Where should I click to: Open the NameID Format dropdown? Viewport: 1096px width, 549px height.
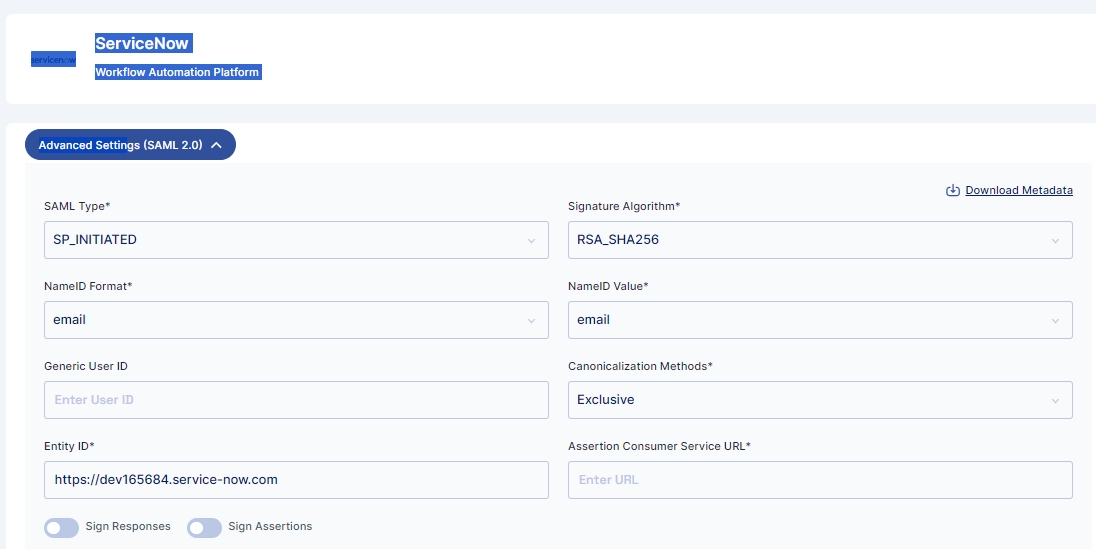point(296,320)
